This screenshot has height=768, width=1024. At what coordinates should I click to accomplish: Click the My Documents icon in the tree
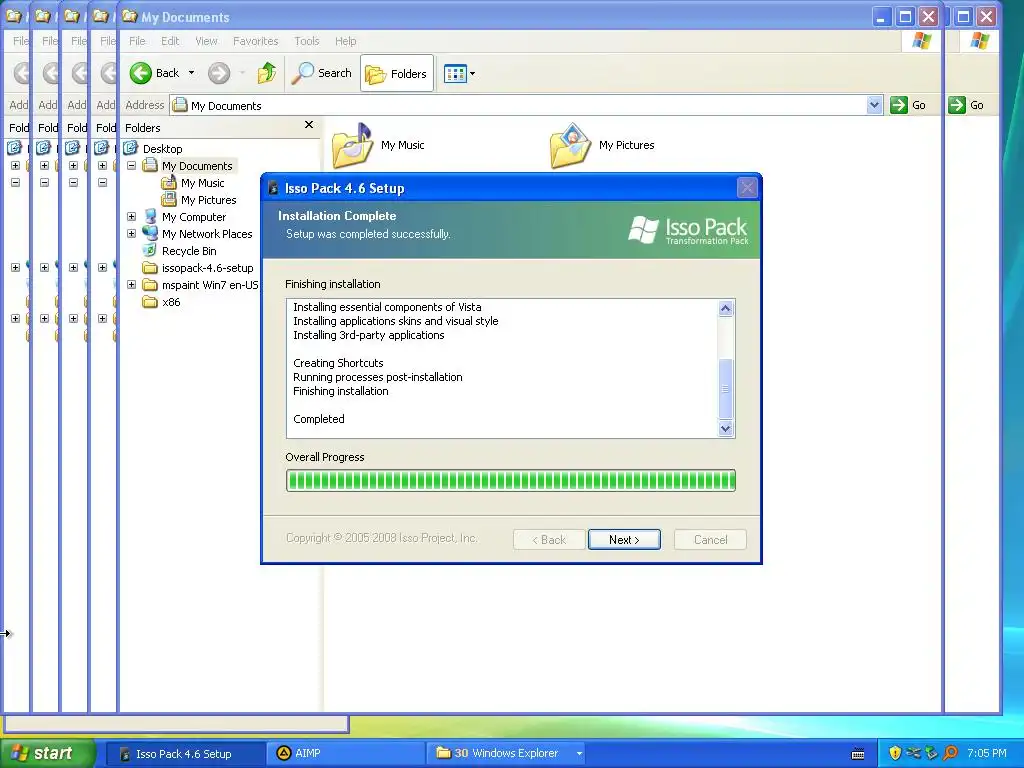(150, 165)
